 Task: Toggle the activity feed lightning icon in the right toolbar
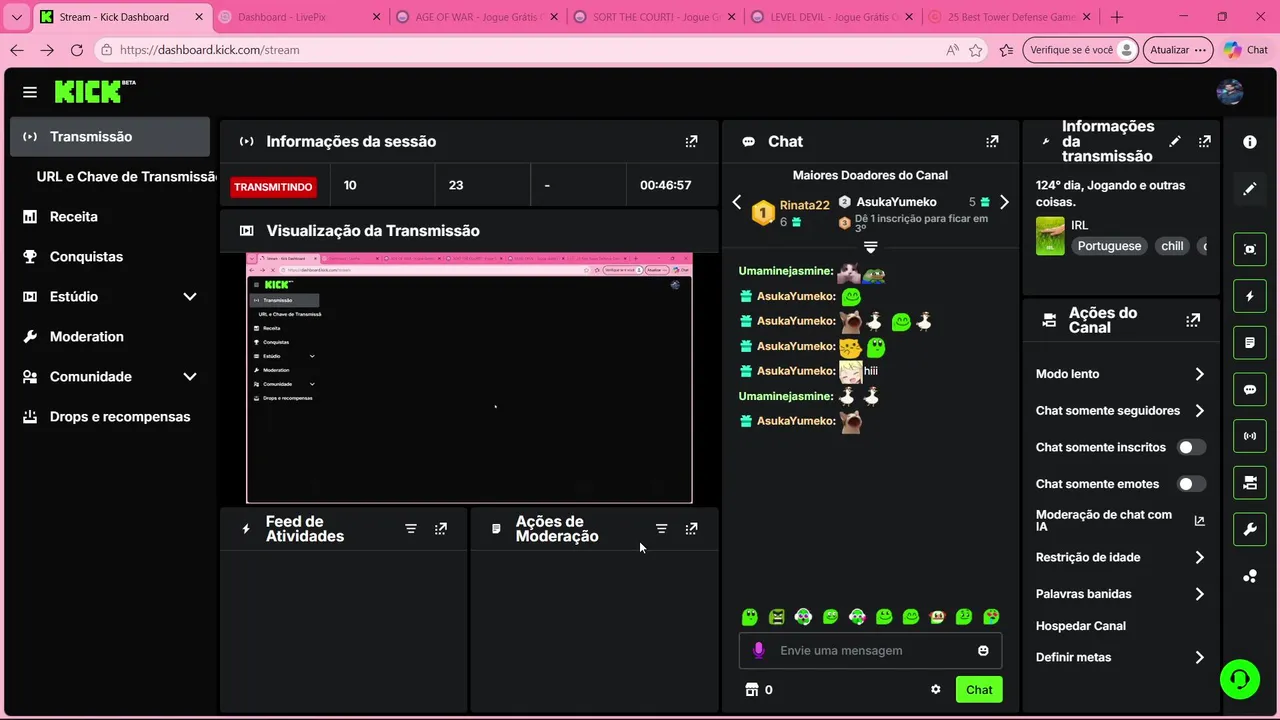[1250, 296]
